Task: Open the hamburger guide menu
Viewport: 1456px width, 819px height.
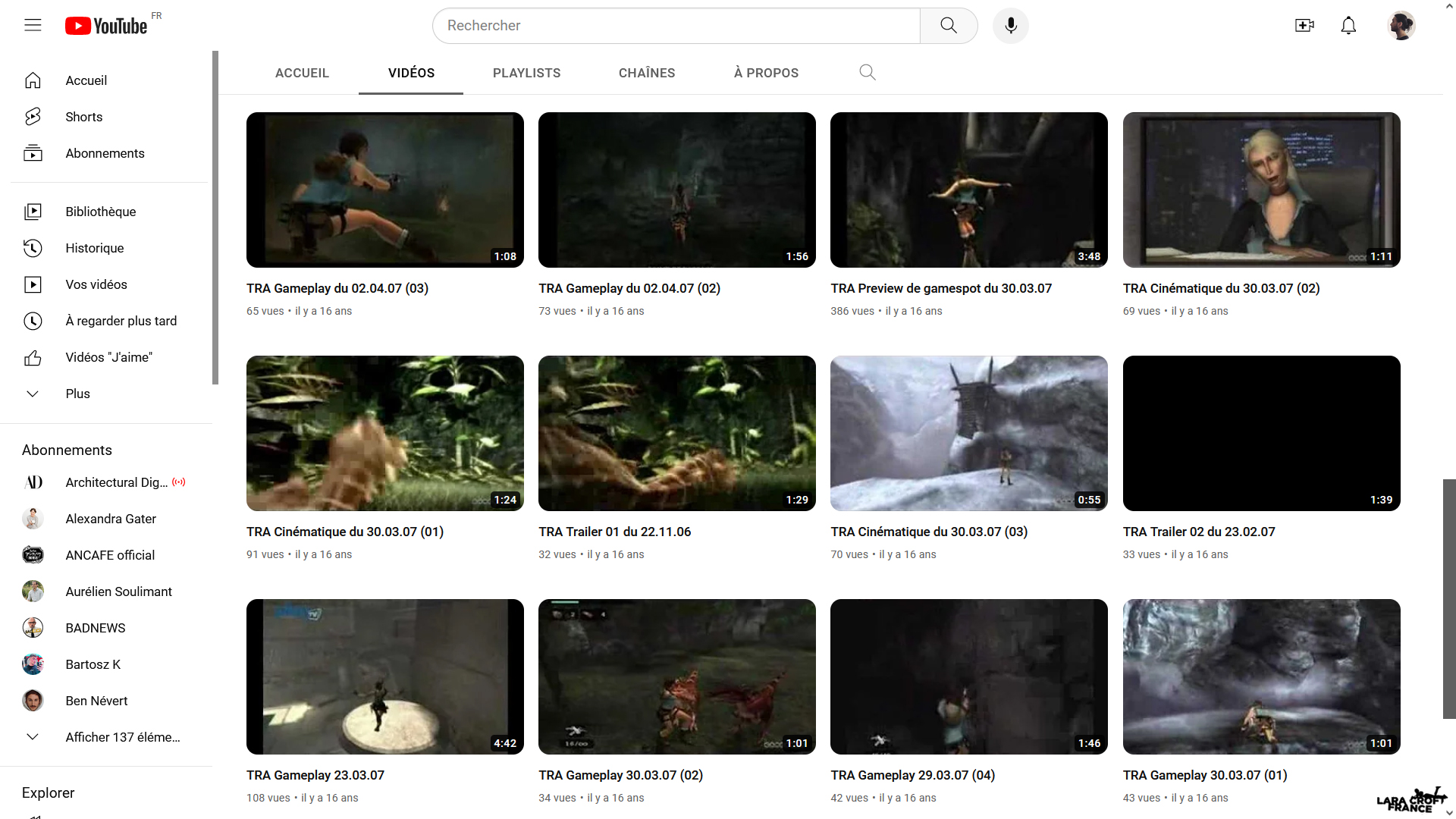Action: pos(33,25)
